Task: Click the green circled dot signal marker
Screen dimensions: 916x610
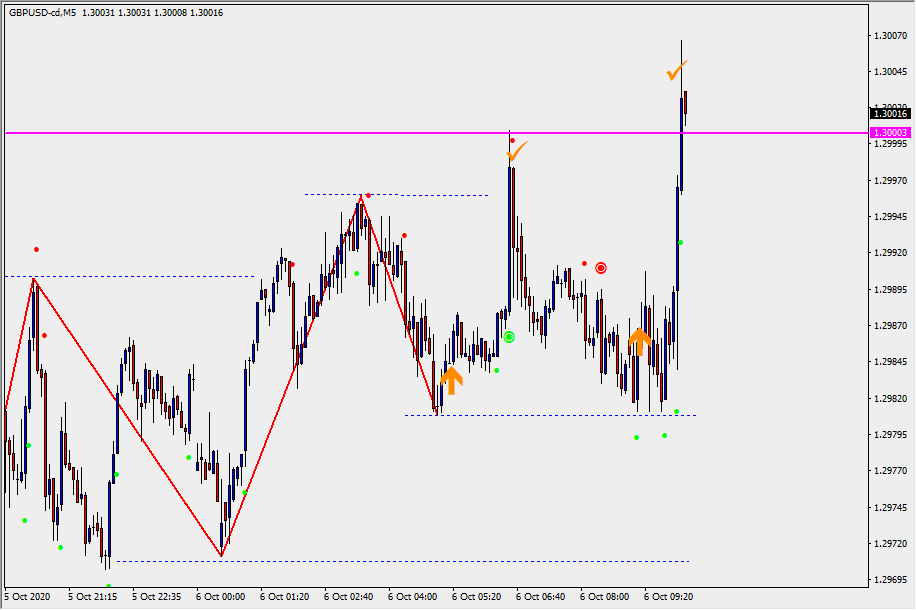Action: click(509, 337)
